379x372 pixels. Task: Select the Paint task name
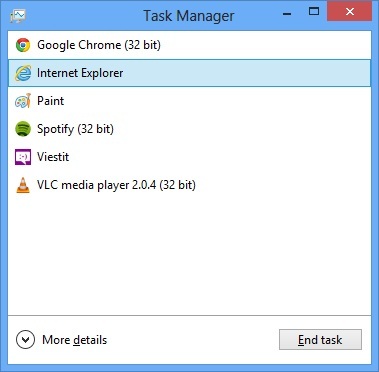(51, 101)
